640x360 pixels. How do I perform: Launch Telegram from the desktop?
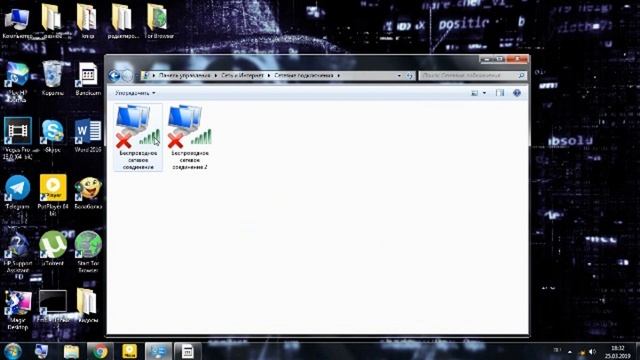click(18, 192)
